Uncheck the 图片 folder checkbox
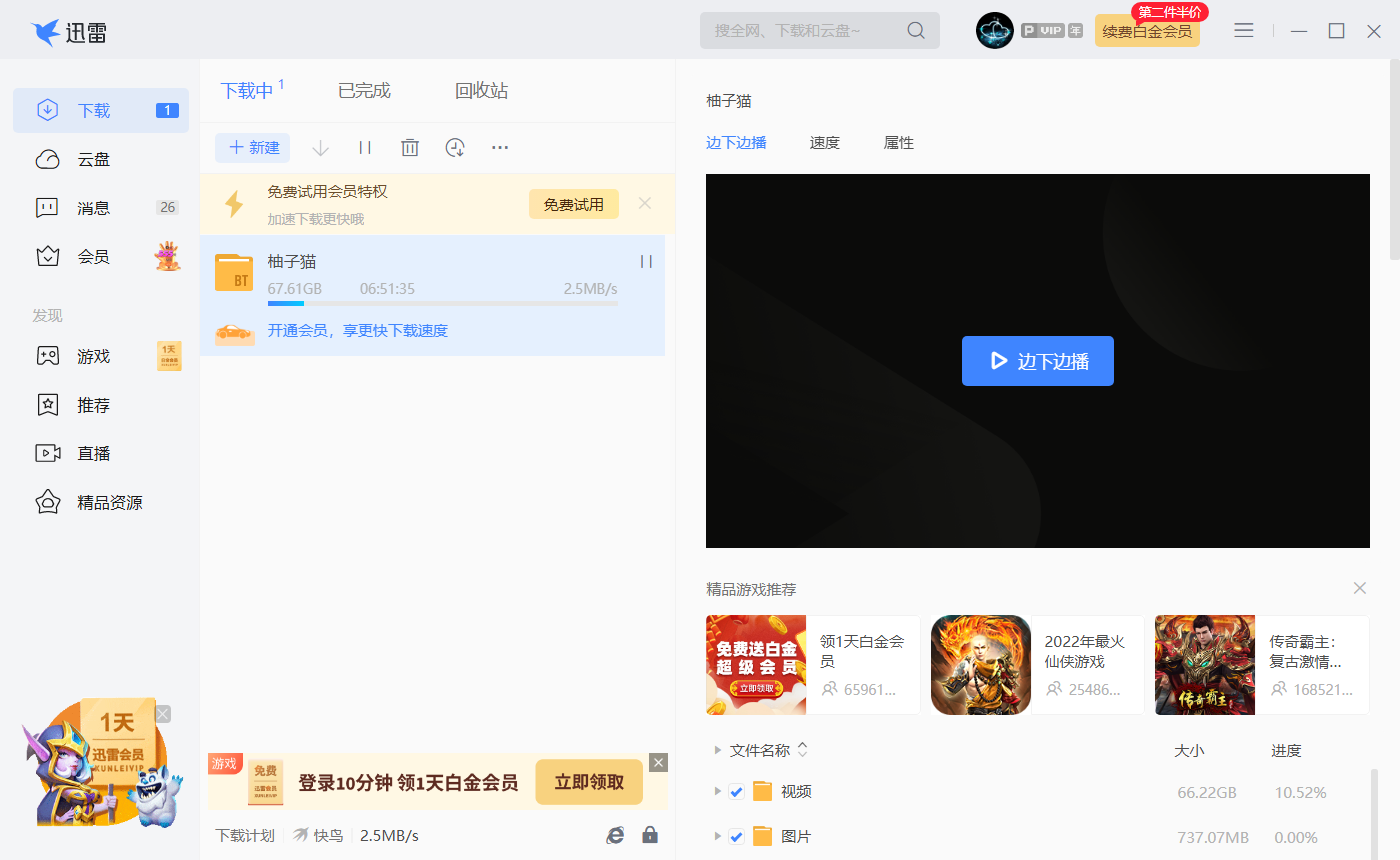This screenshot has height=860, width=1400. (x=737, y=836)
